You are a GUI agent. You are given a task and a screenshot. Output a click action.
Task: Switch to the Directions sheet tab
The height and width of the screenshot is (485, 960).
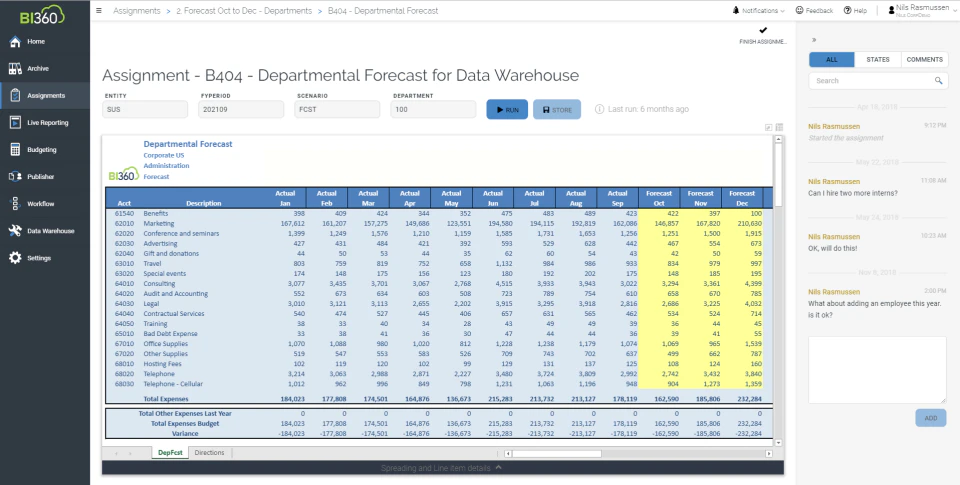point(209,453)
